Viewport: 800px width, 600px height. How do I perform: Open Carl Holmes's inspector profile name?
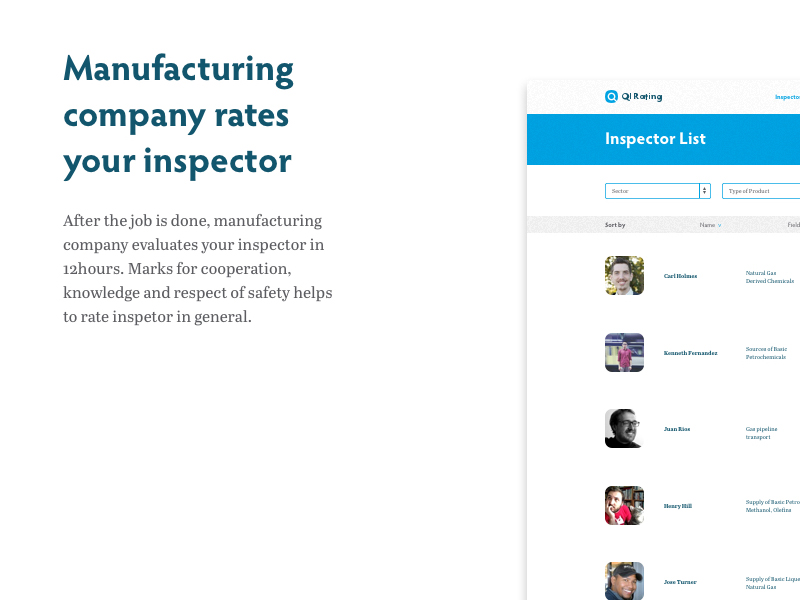click(x=680, y=276)
